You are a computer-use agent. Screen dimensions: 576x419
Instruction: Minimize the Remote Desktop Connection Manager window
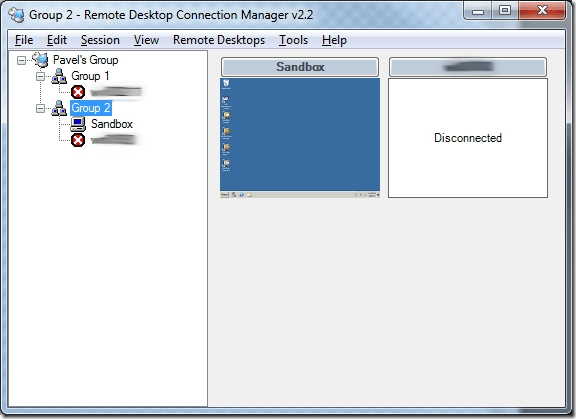click(x=478, y=11)
